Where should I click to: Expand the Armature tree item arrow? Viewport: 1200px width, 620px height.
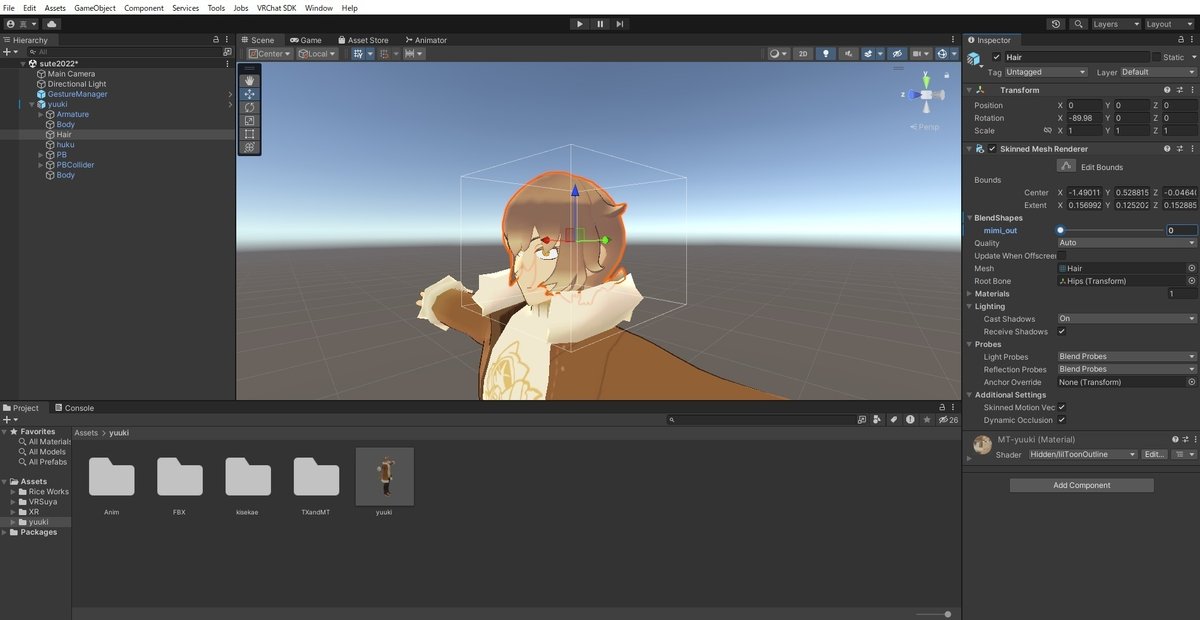point(41,115)
